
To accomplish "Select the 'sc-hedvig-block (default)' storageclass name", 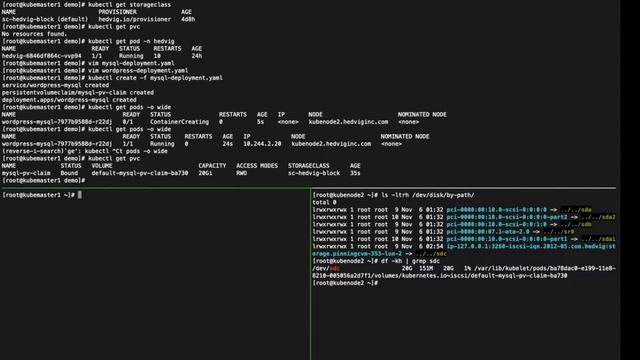I will [45, 19].
